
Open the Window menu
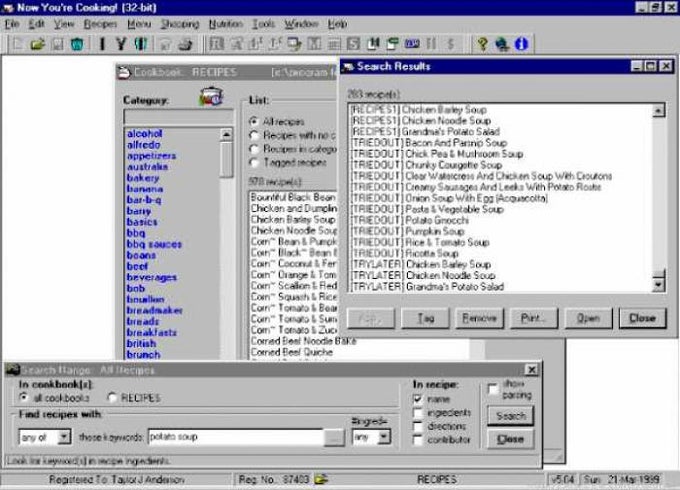301,24
